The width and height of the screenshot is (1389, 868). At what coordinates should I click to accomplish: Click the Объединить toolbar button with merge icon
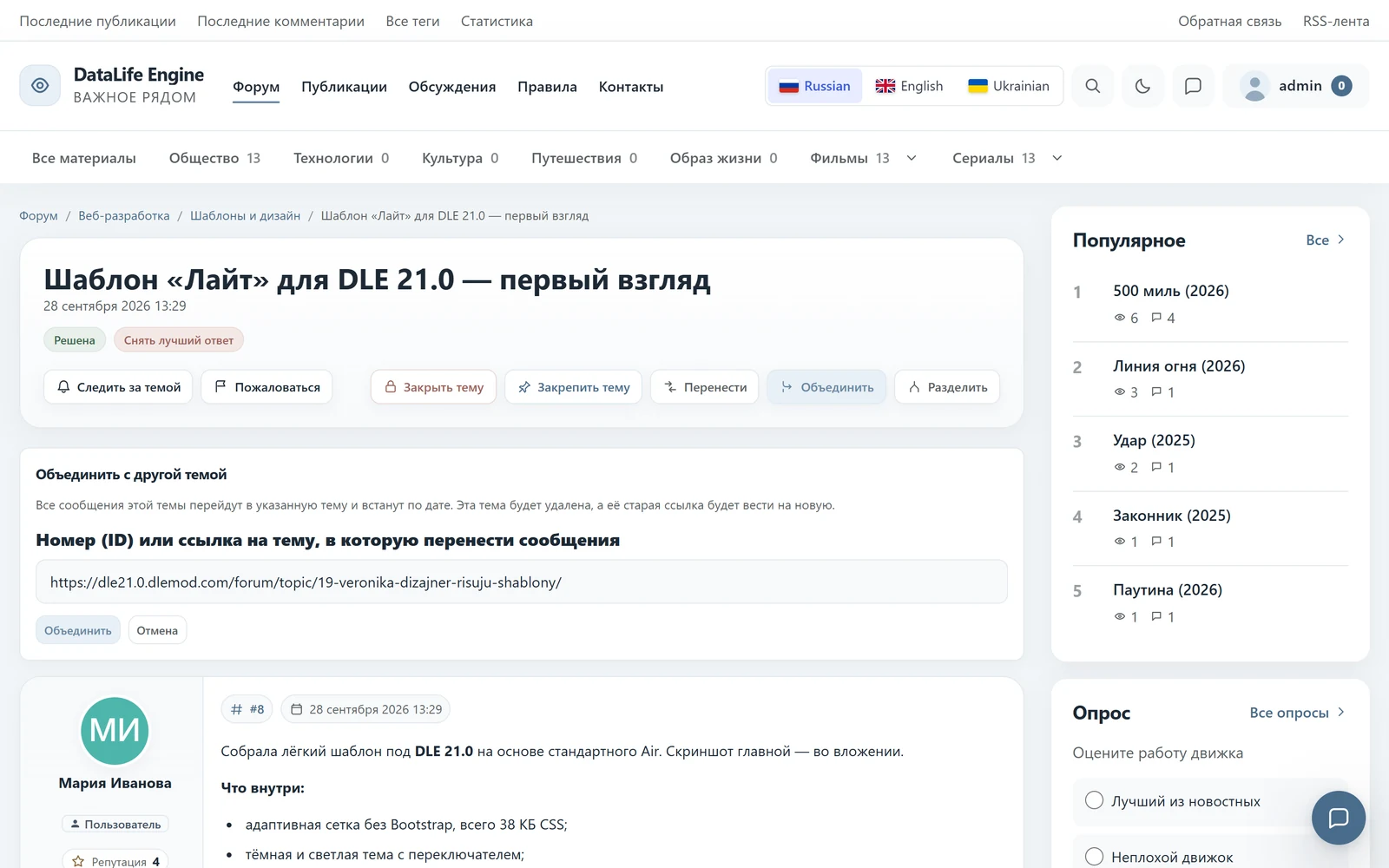click(826, 387)
